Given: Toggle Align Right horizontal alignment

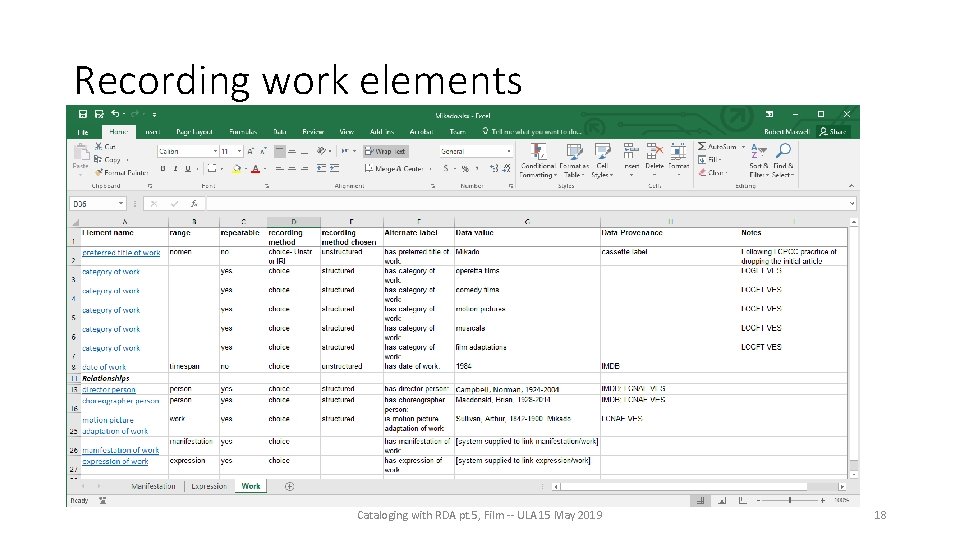Looking at the screenshot, I should click(x=304, y=168).
